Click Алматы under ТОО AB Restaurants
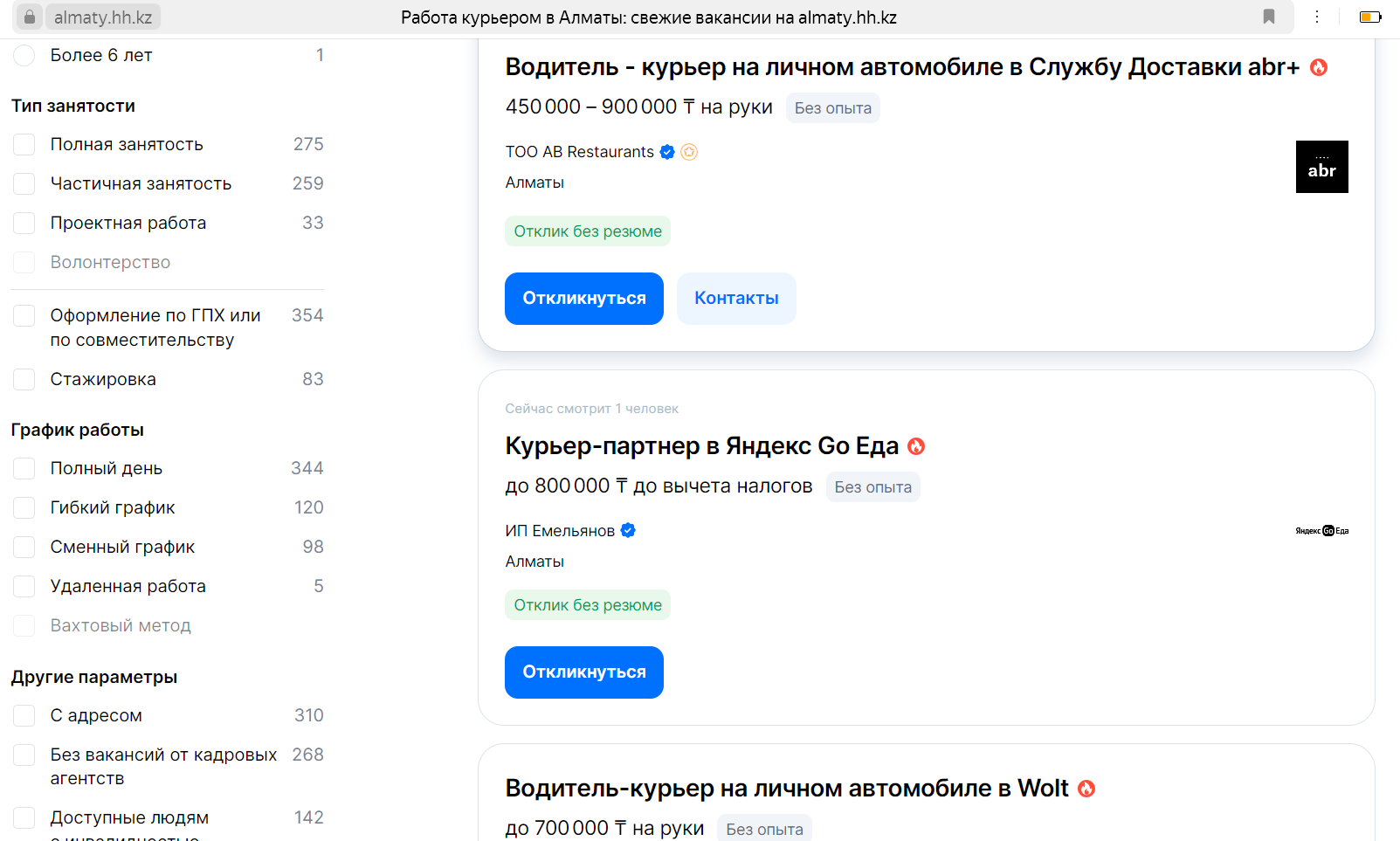 [534, 183]
